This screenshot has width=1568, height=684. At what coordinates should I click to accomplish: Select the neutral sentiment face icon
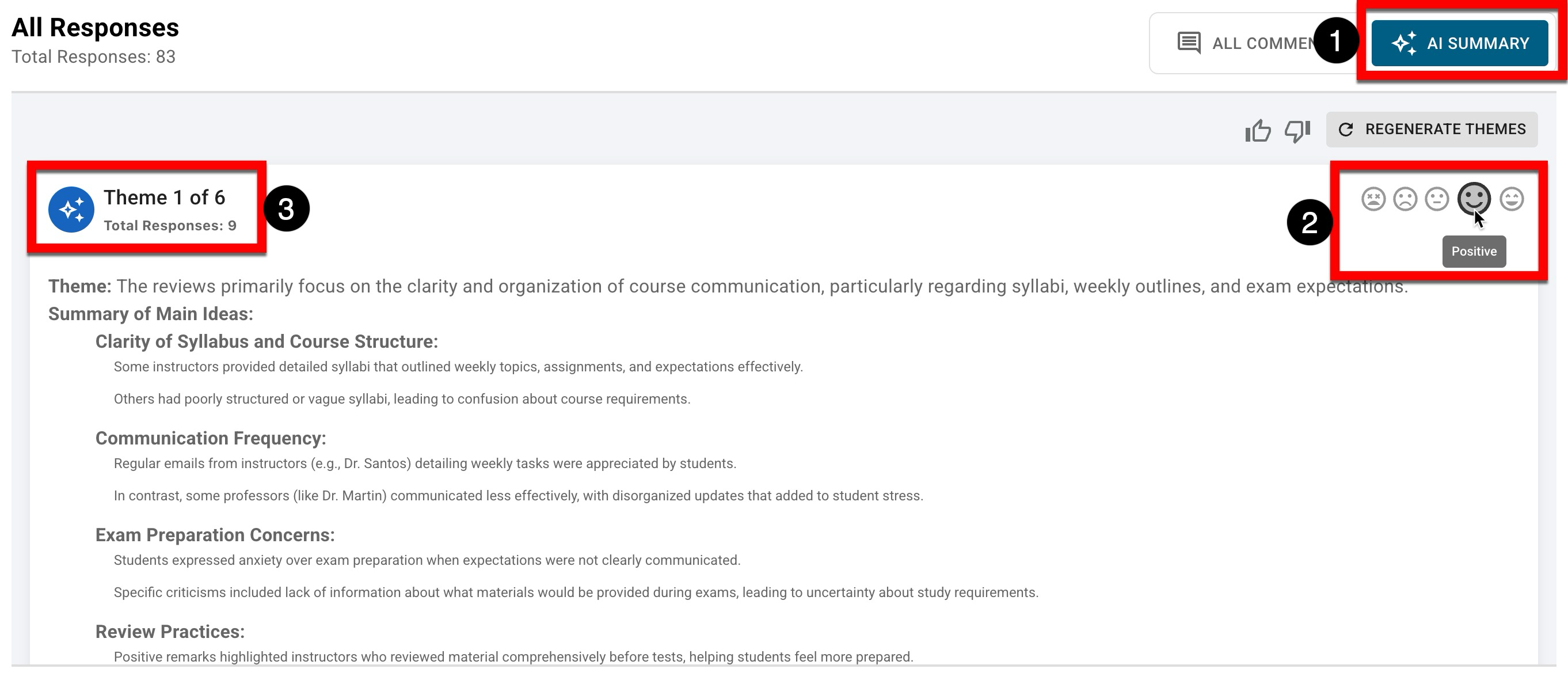(x=1437, y=199)
